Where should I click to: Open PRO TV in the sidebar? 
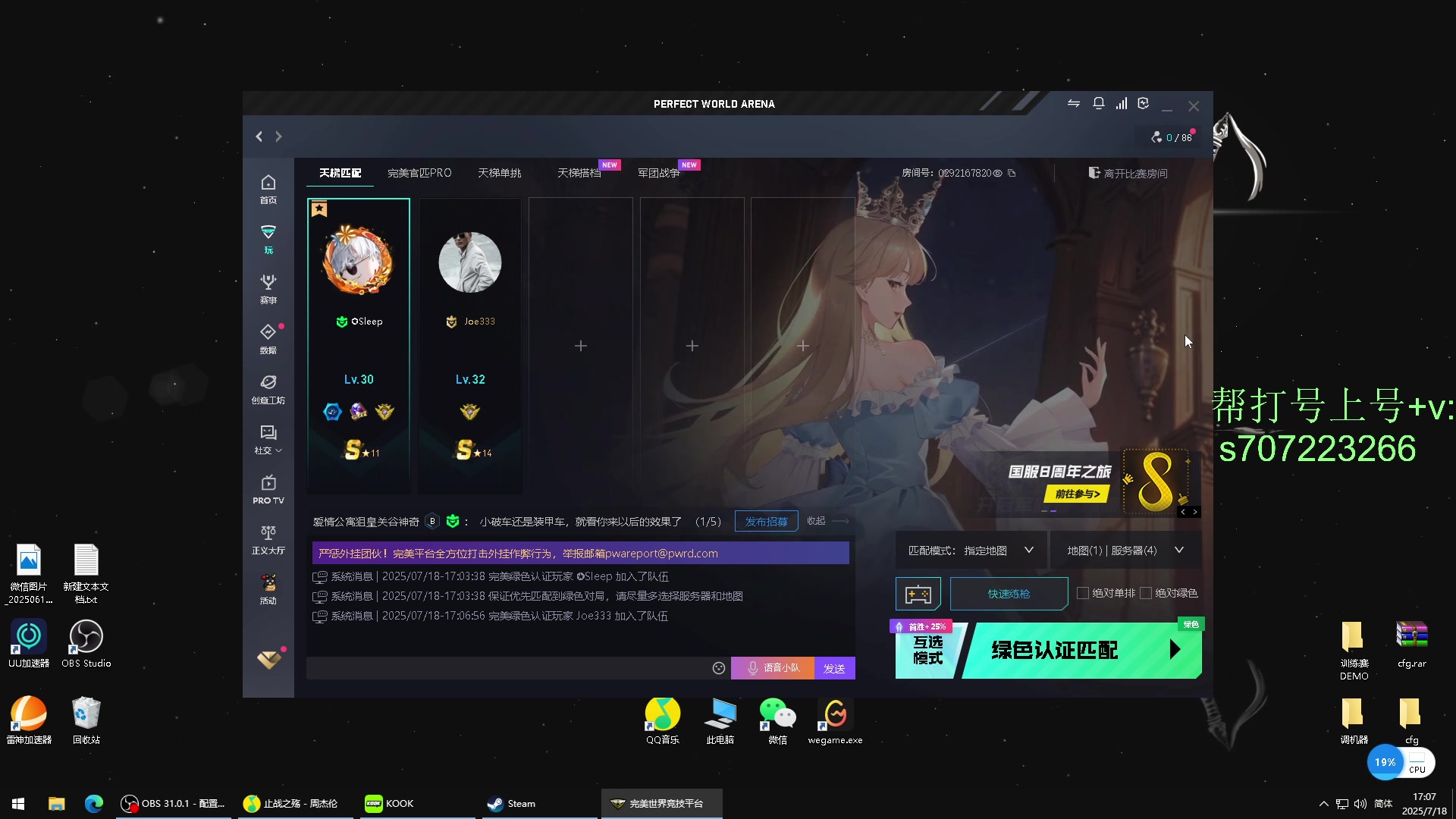click(x=268, y=490)
